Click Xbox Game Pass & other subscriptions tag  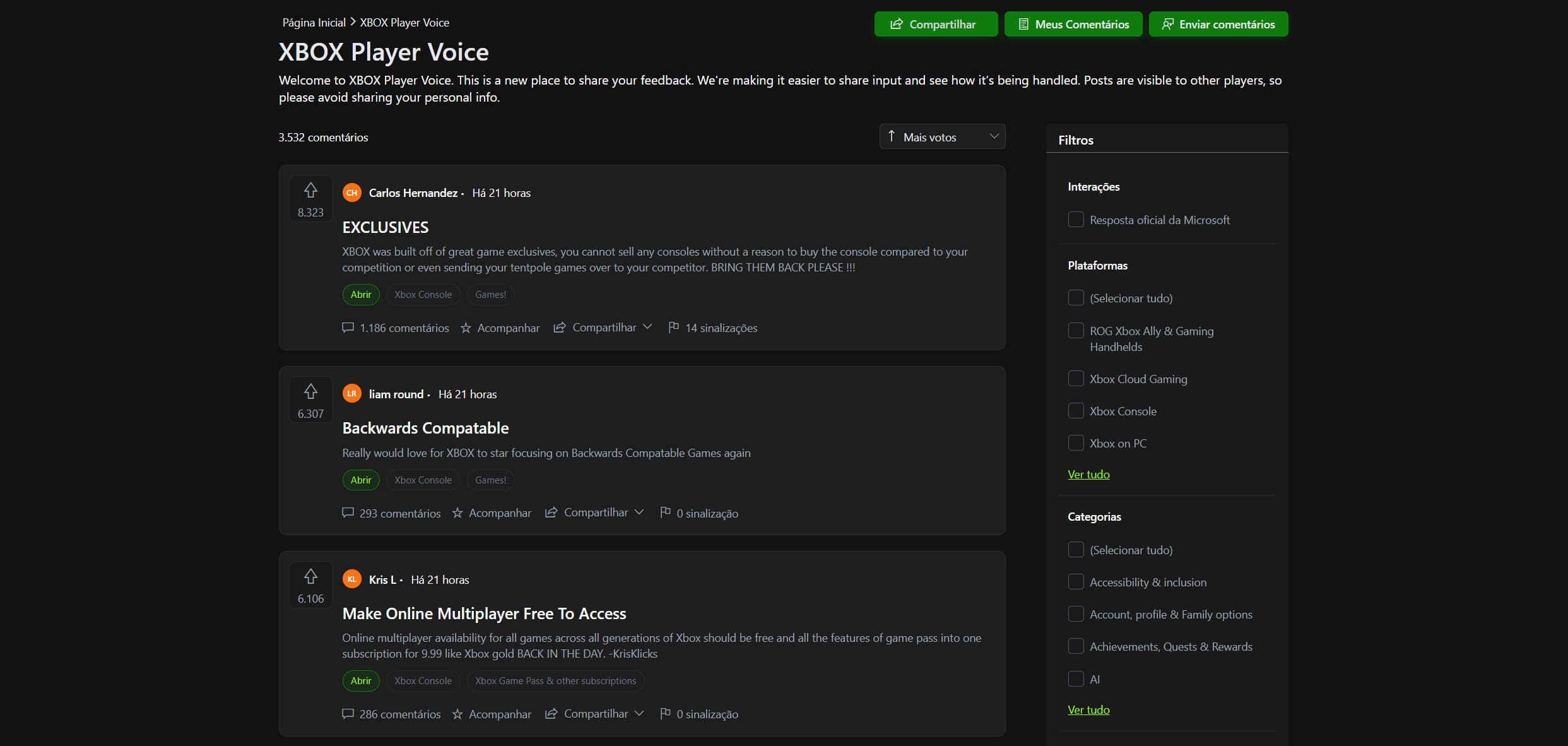555,680
